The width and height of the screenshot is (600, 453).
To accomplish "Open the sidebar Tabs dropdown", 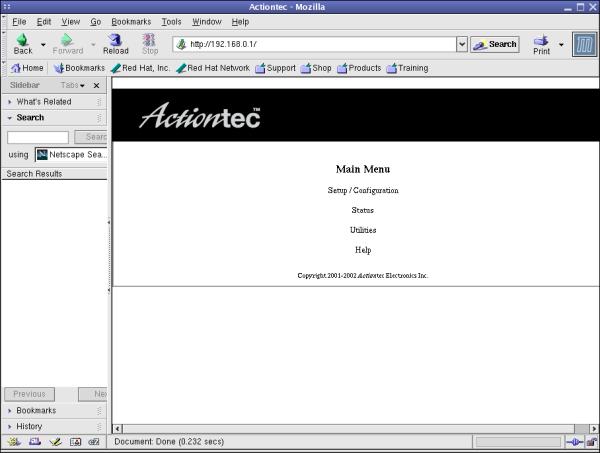I will 72,85.
